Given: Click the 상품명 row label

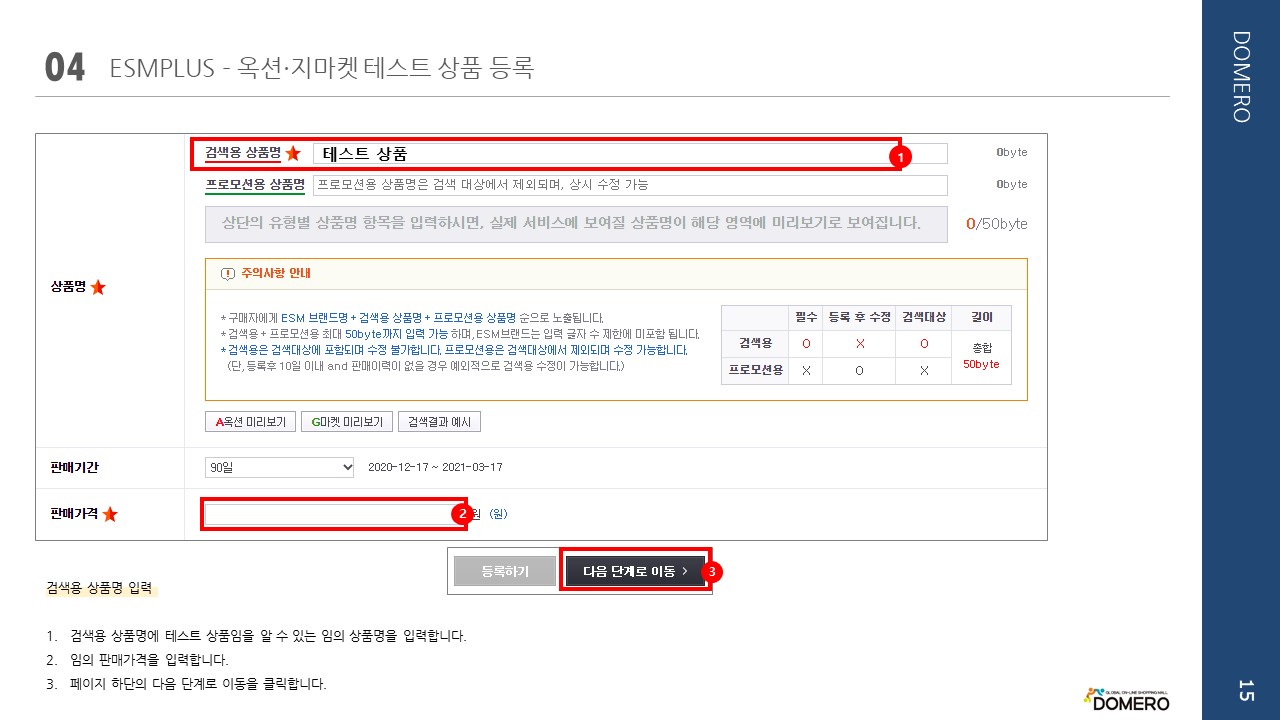Looking at the screenshot, I should (x=68, y=287).
